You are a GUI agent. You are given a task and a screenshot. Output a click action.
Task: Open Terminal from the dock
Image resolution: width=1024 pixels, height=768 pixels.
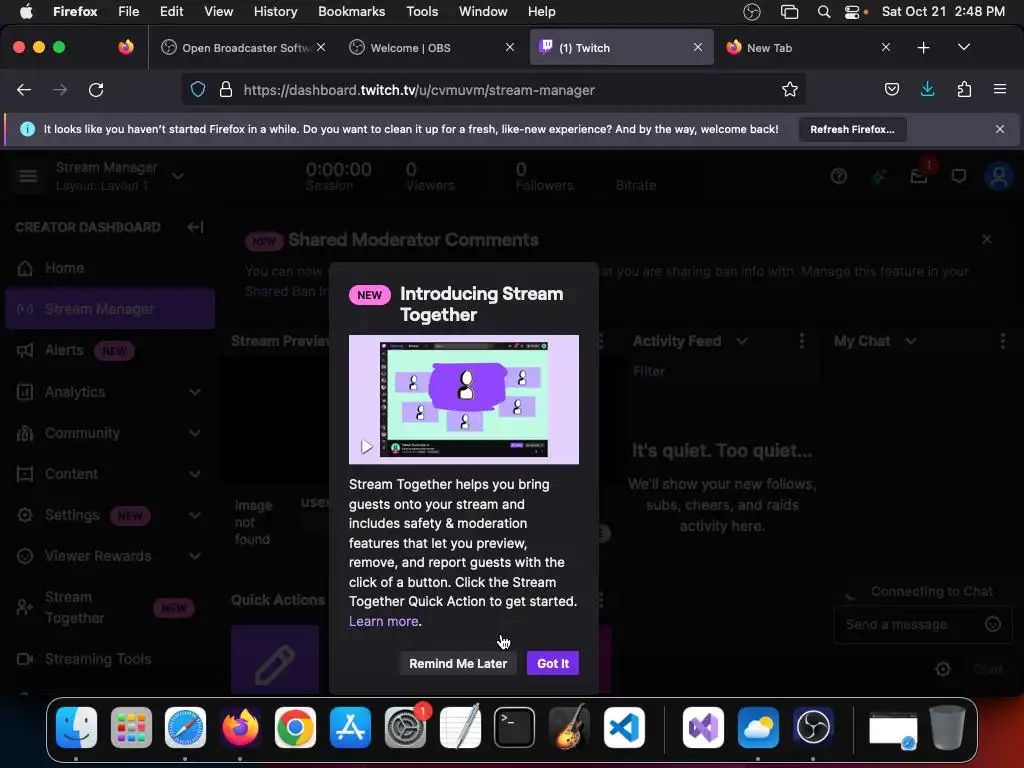(514, 727)
